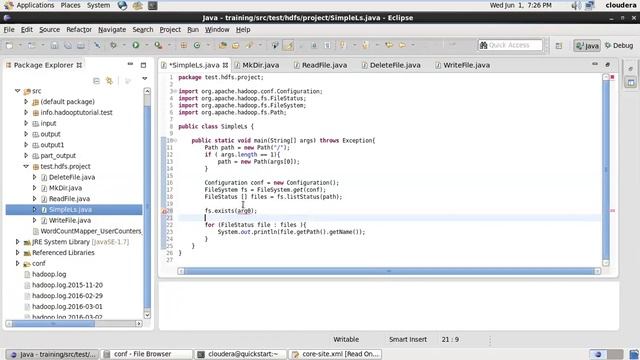
Task: Open core-site.xml window from taskbar
Action: point(336,354)
